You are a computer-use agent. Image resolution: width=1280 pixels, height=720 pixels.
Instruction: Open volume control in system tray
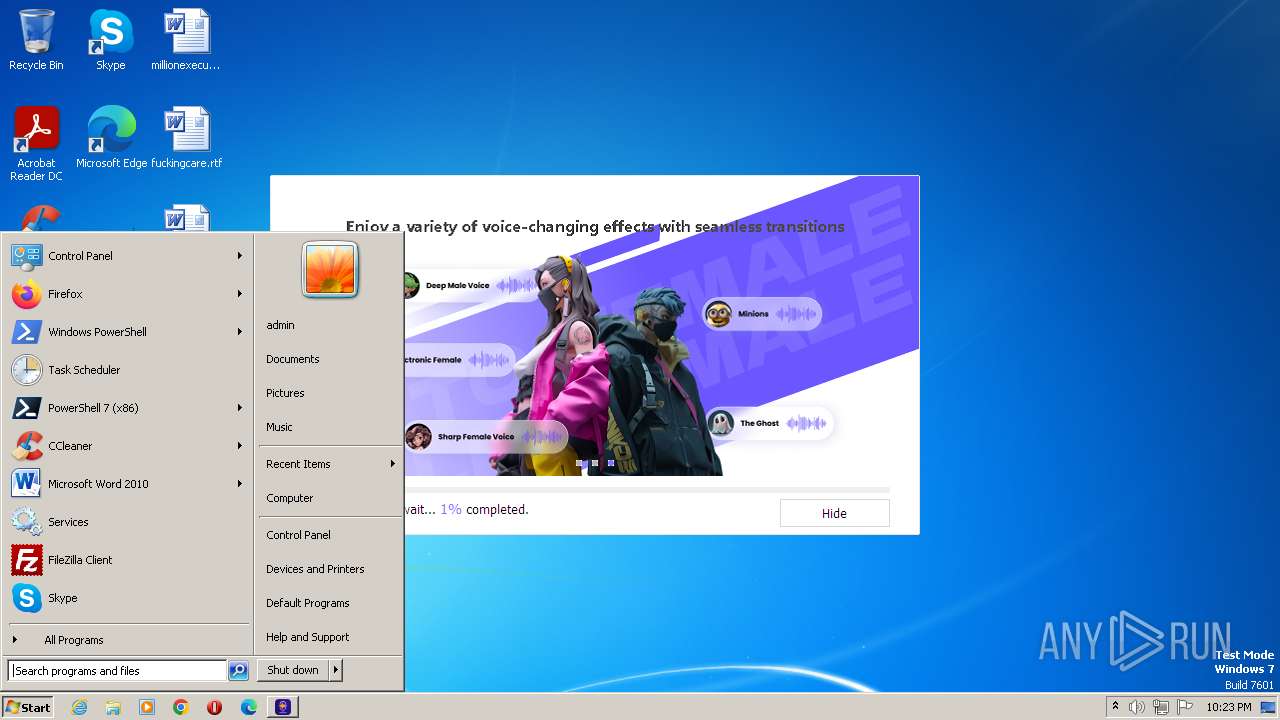pyautogui.click(x=1137, y=707)
